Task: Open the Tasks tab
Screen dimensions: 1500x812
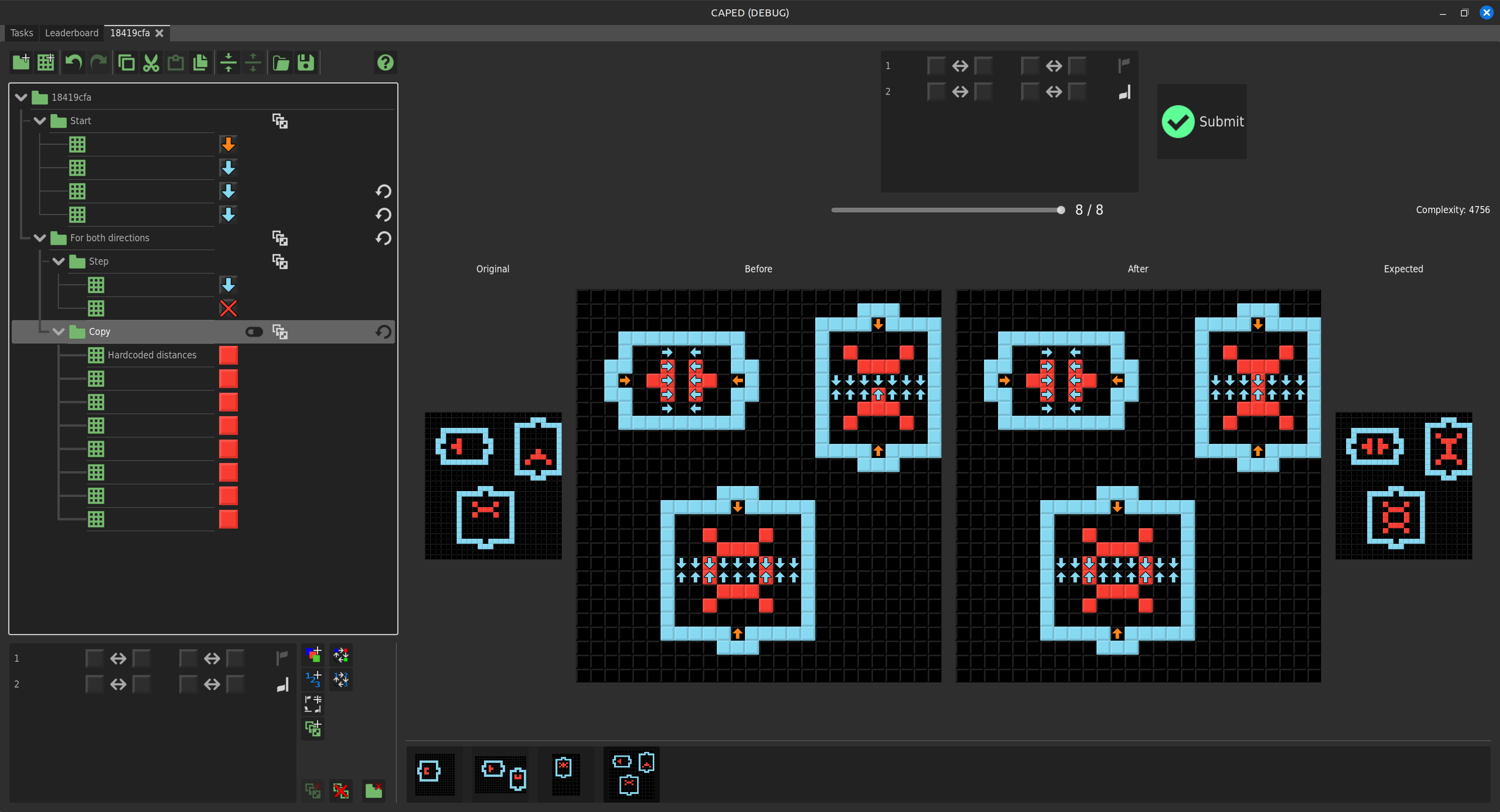Action: (x=21, y=32)
